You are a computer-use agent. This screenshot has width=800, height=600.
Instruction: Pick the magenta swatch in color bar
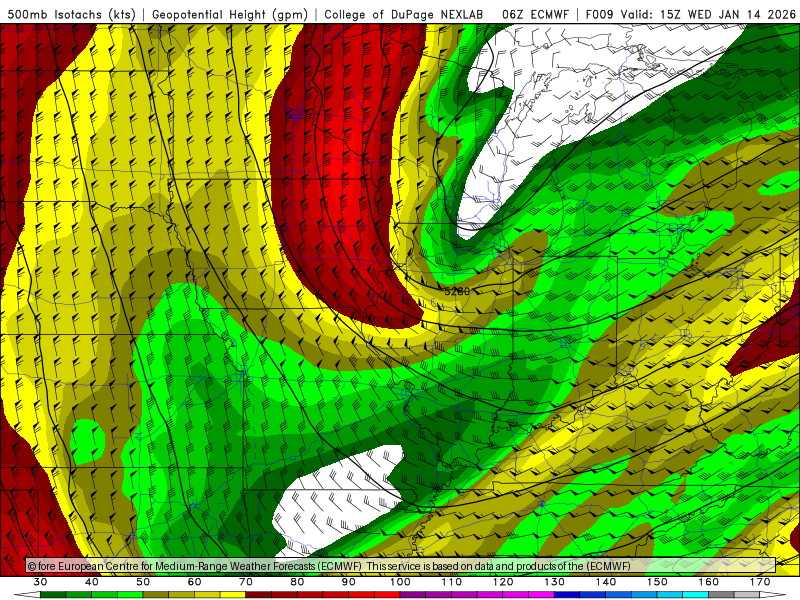click(x=541, y=595)
